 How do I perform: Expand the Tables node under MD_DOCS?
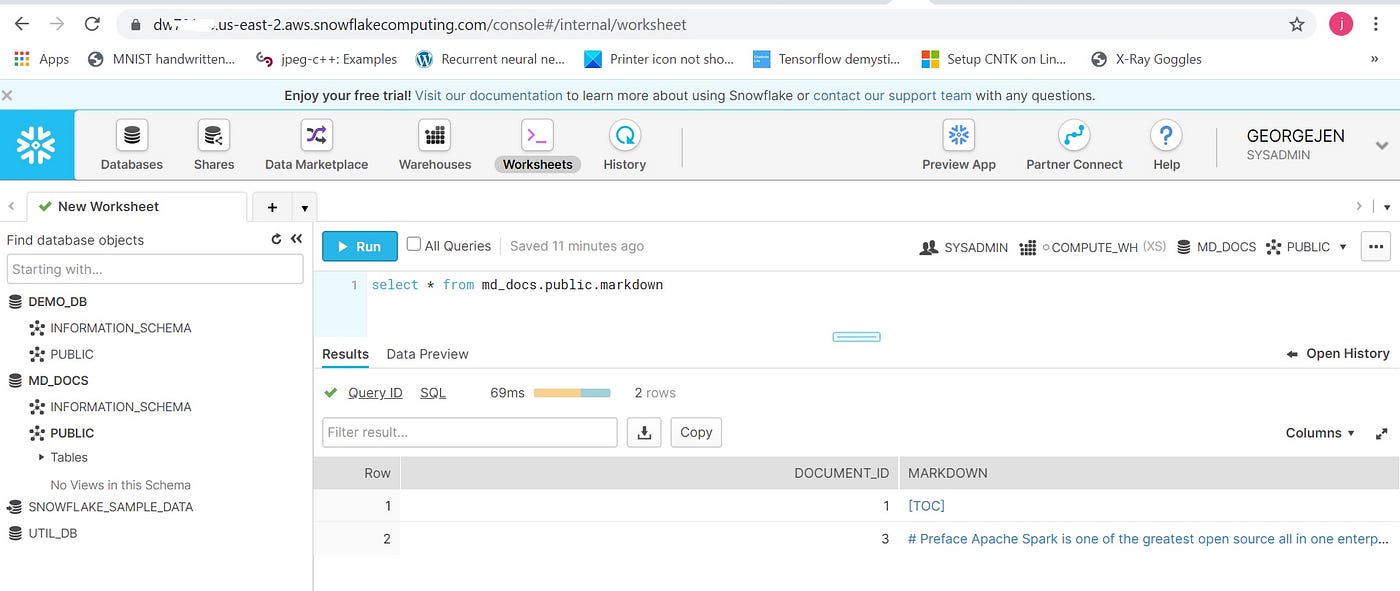[x=42, y=457]
